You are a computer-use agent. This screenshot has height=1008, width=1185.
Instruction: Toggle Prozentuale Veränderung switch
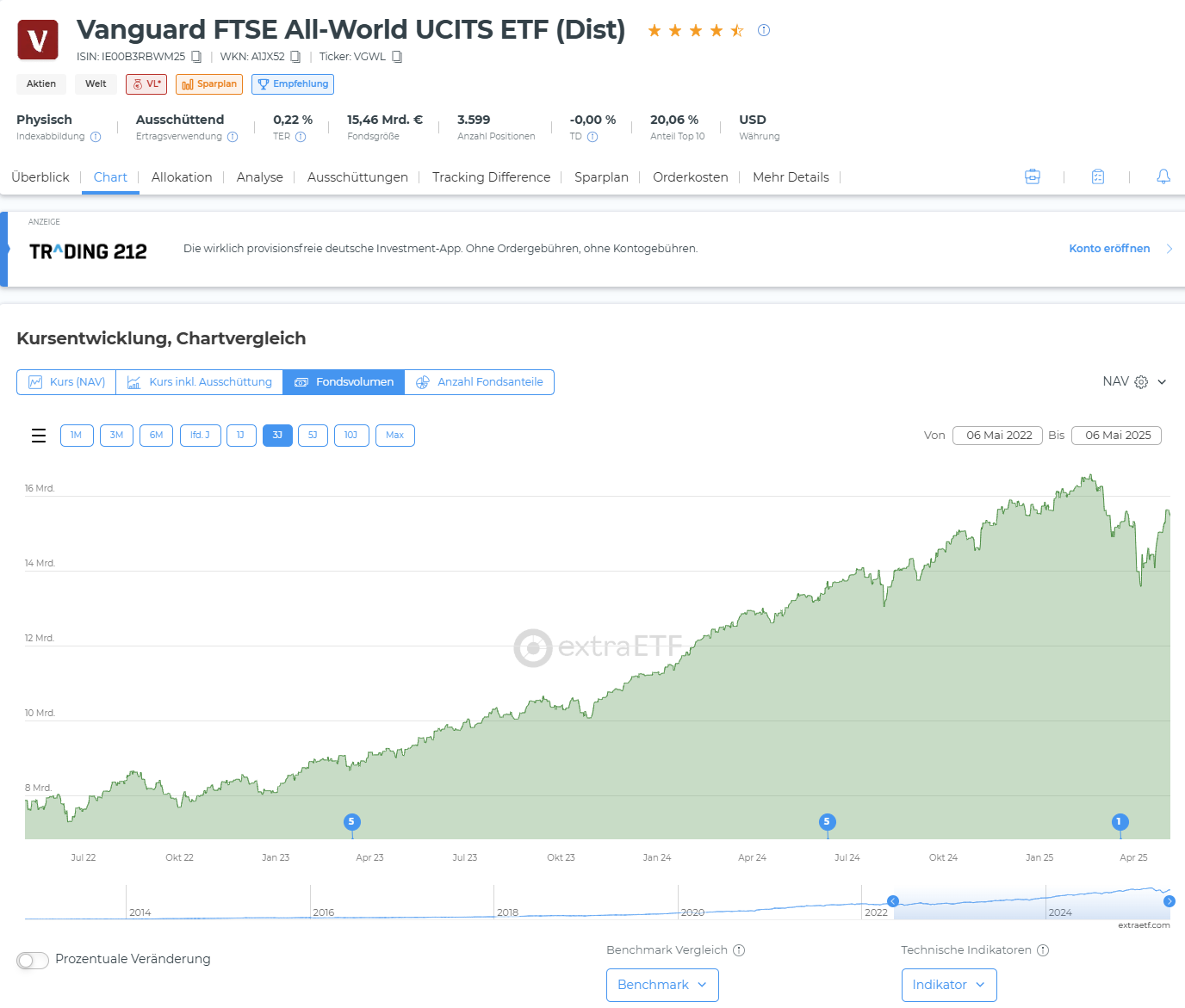tap(33, 960)
